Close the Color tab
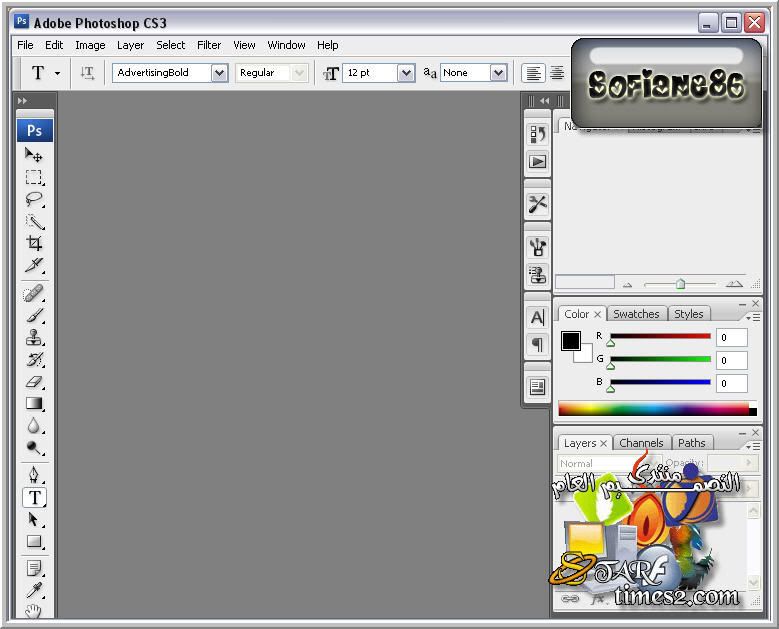 (597, 314)
